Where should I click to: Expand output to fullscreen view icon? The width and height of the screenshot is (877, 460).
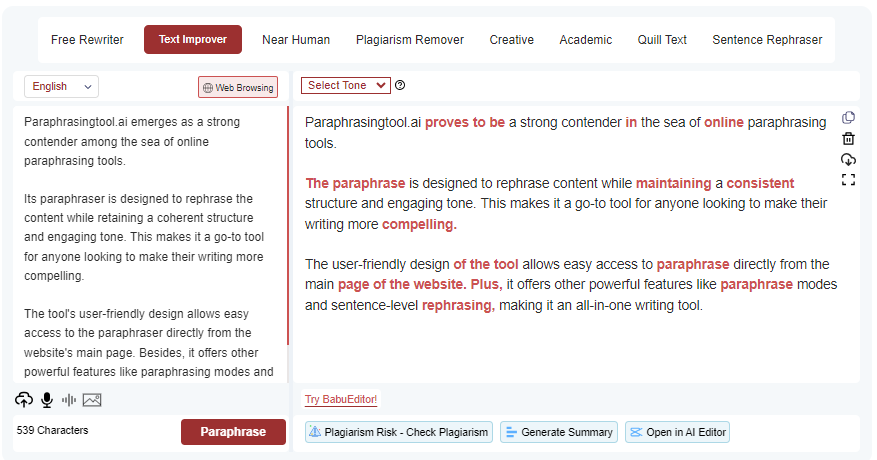click(848, 180)
